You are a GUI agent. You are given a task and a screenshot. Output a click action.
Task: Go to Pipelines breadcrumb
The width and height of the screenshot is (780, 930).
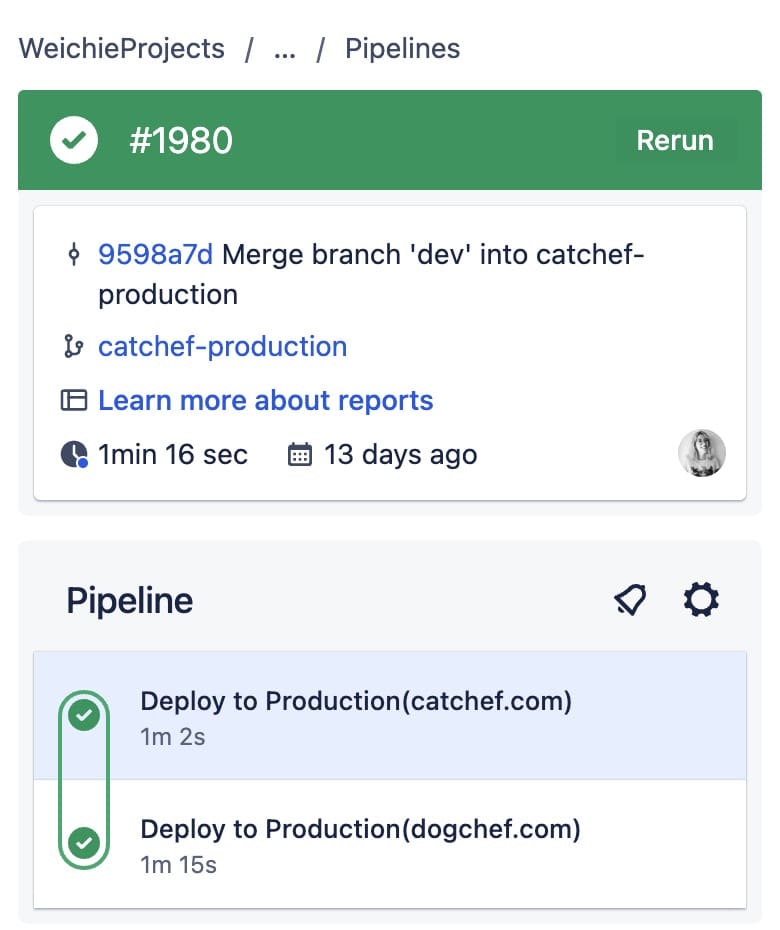point(402,49)
